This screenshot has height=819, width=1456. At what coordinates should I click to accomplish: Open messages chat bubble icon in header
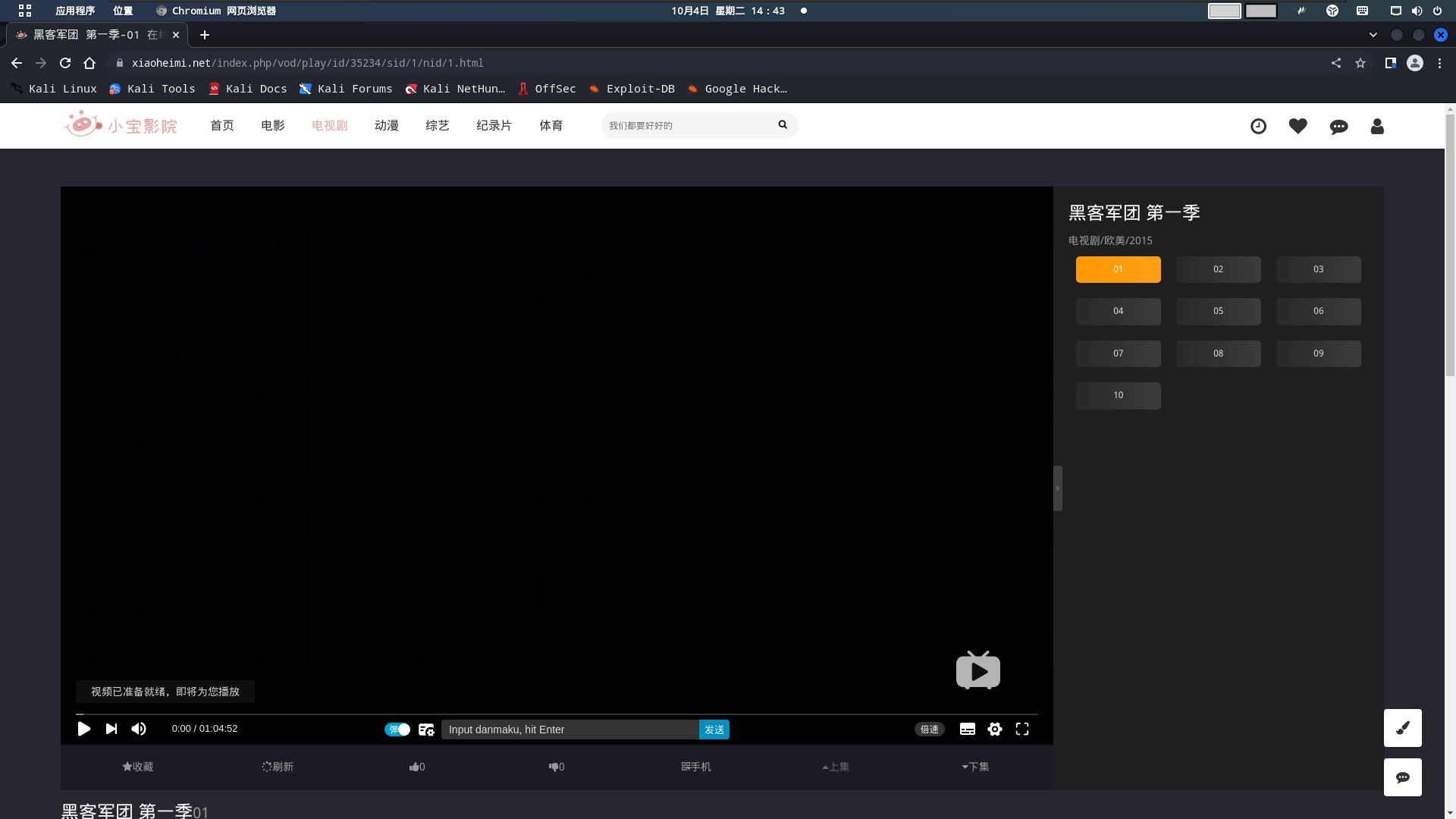pos(1339,127)
